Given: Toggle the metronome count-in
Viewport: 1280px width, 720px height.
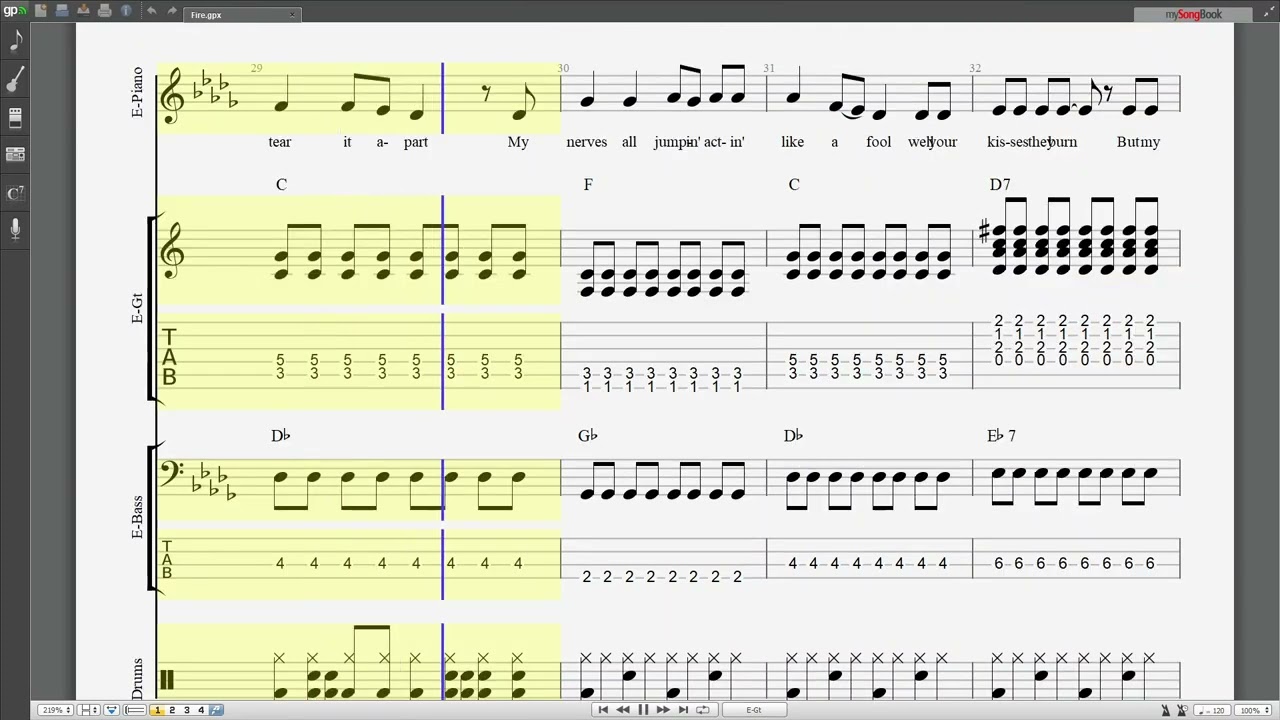Looking at the screenshot, I should click(1182, 710).
